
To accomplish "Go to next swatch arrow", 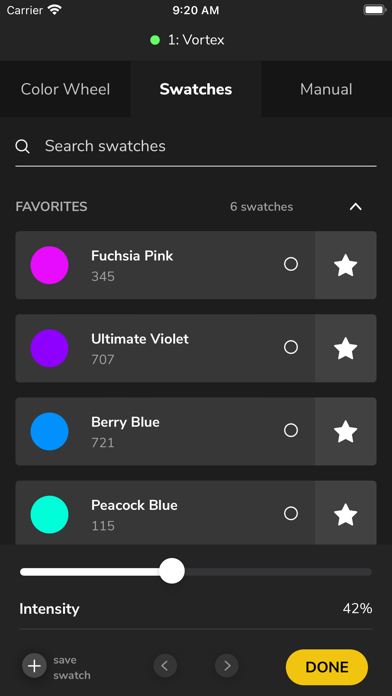I will pos(227,666).
